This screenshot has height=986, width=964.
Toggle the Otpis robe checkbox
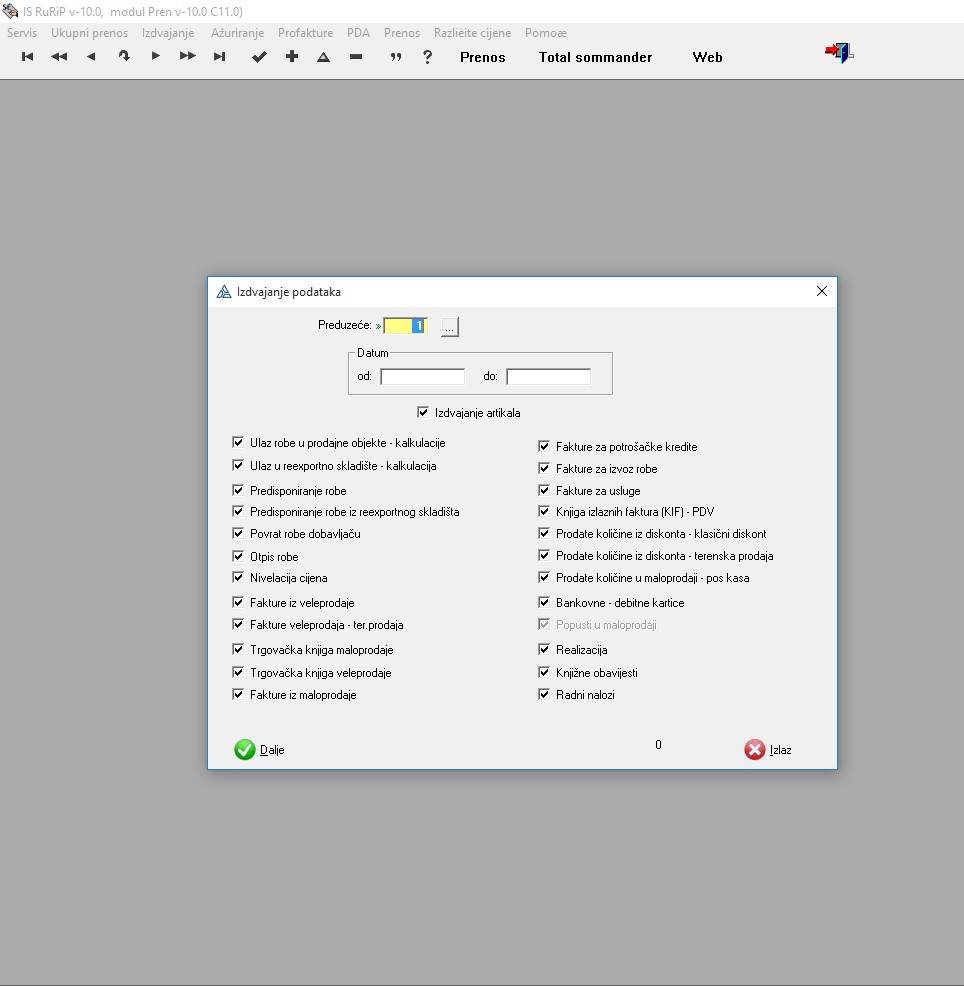point(238,556)
